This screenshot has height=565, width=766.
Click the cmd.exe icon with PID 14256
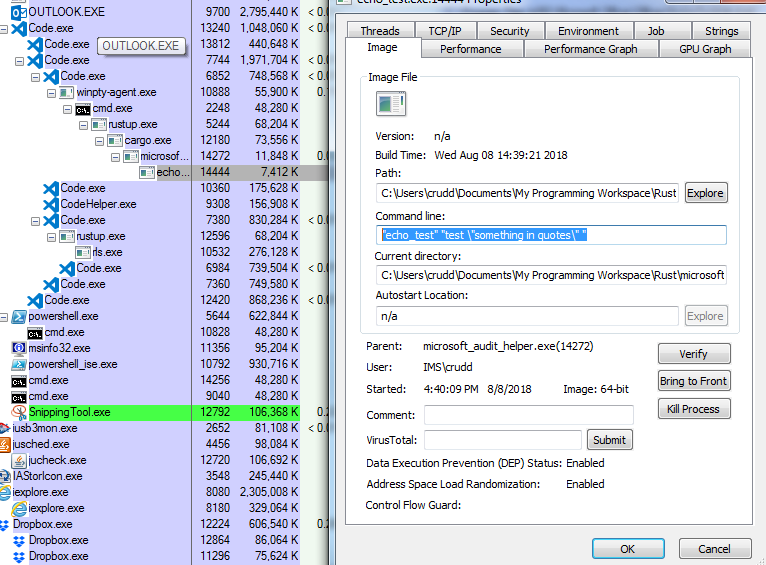coord(19,381)
